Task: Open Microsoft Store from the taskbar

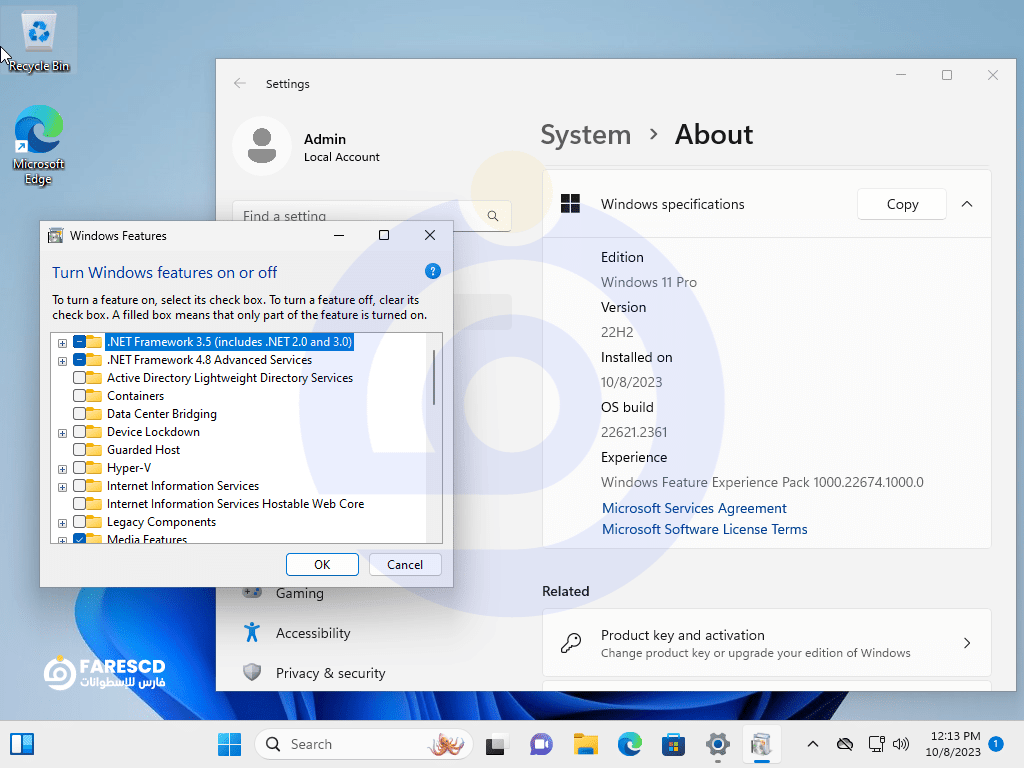Action: point(673,744)
